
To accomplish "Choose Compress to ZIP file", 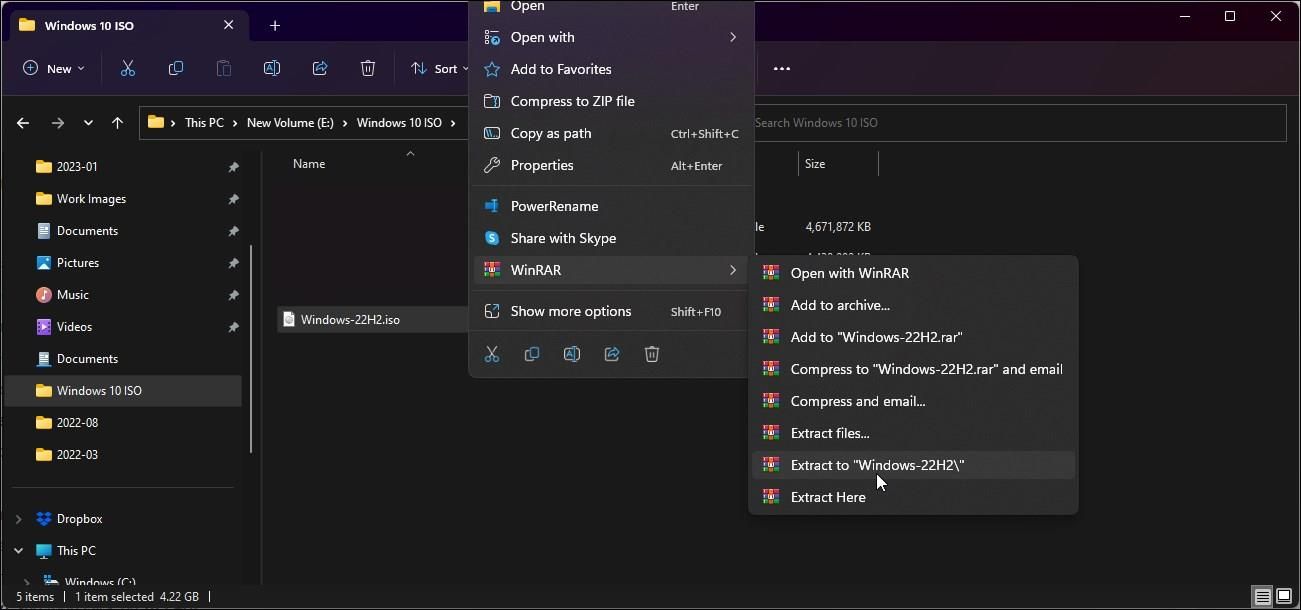I will coord(611,101).
